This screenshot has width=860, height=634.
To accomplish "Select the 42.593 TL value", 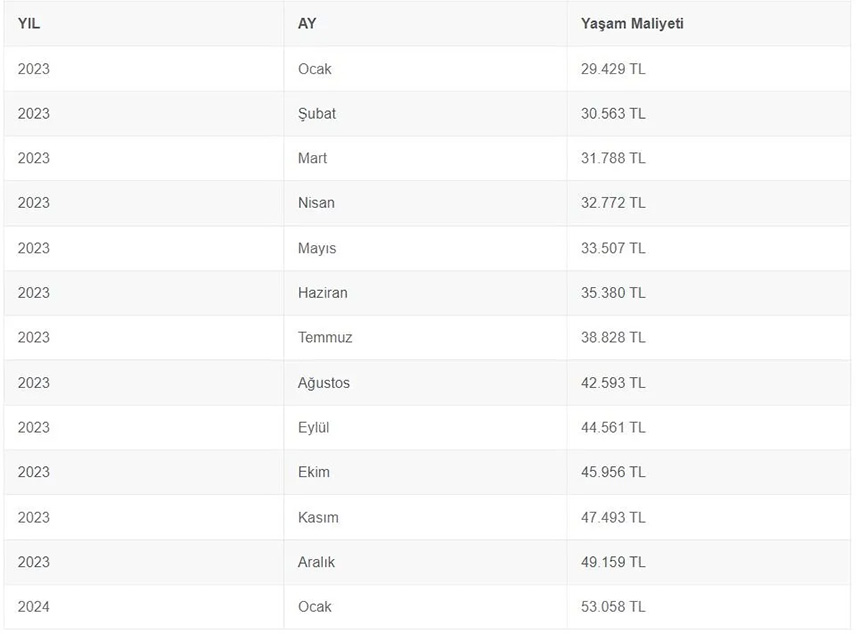I will (x=613, y=383).
